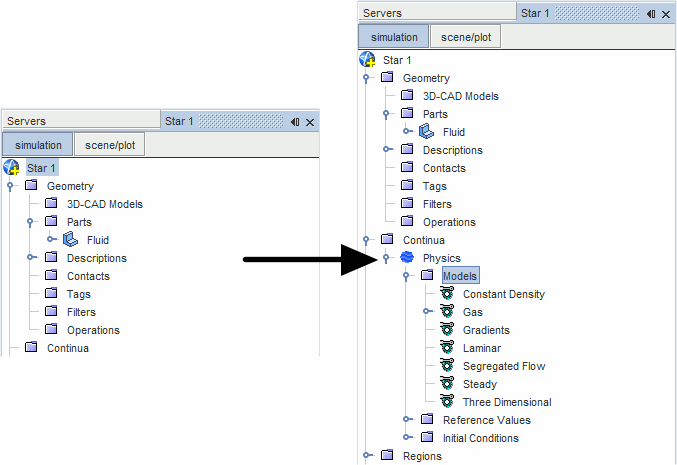Click the Three Dimensional model icon
Image resolution: width=677 pixels, height=465 pixels.
point(446,402)
